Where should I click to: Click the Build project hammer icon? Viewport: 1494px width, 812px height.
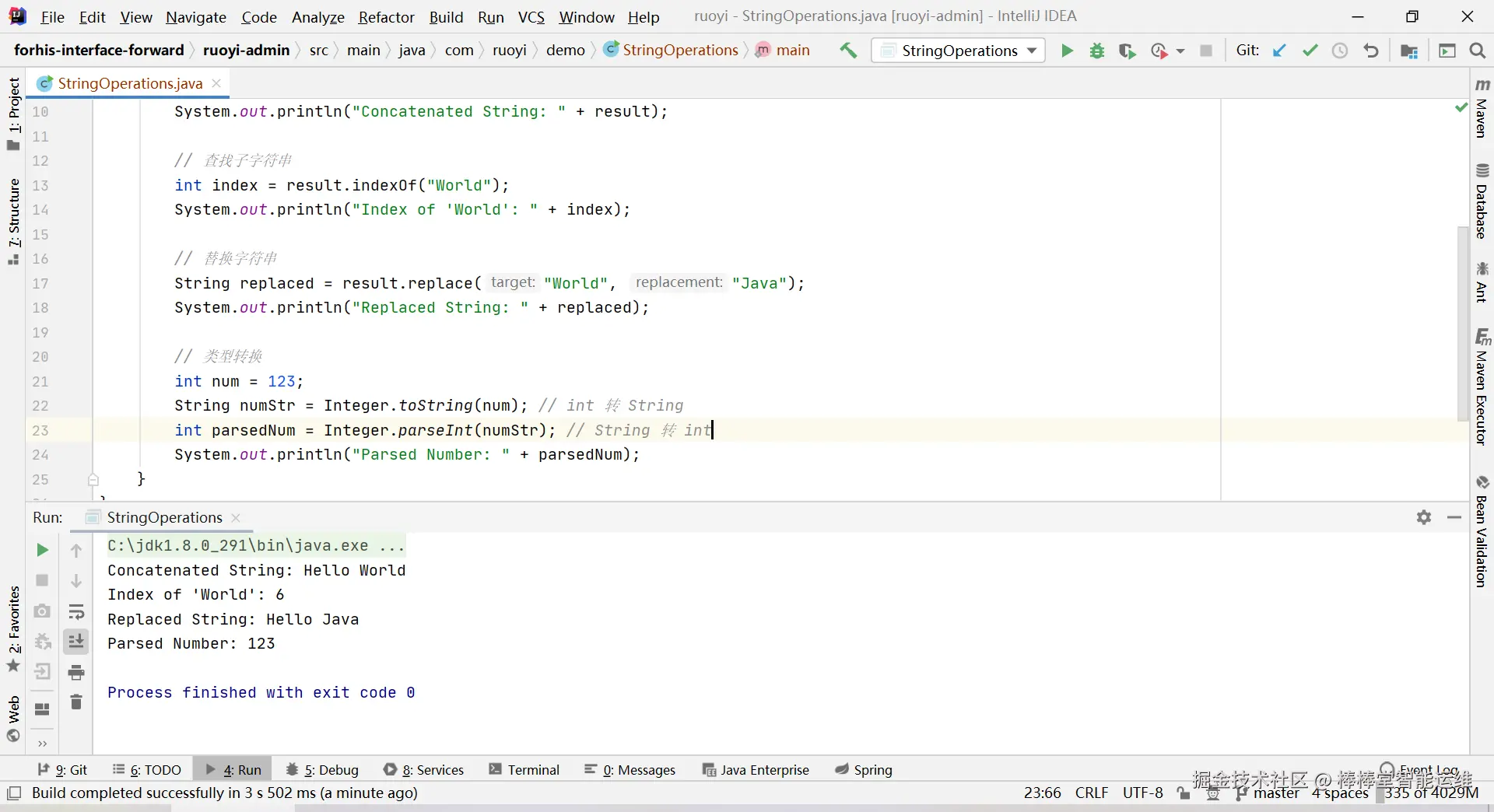[x=848, y=51]
